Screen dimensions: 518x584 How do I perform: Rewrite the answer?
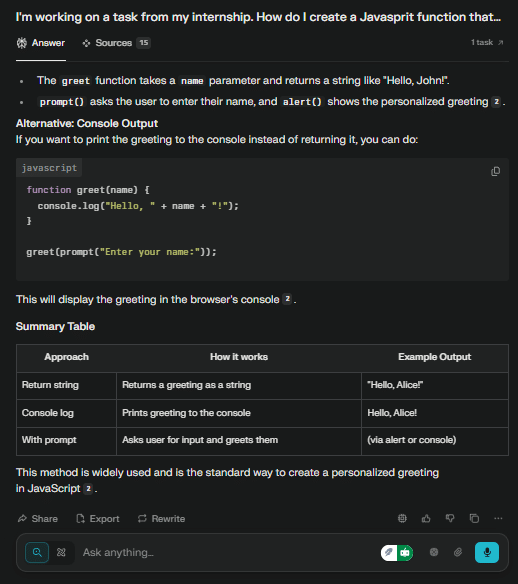(x=161, y=518)
